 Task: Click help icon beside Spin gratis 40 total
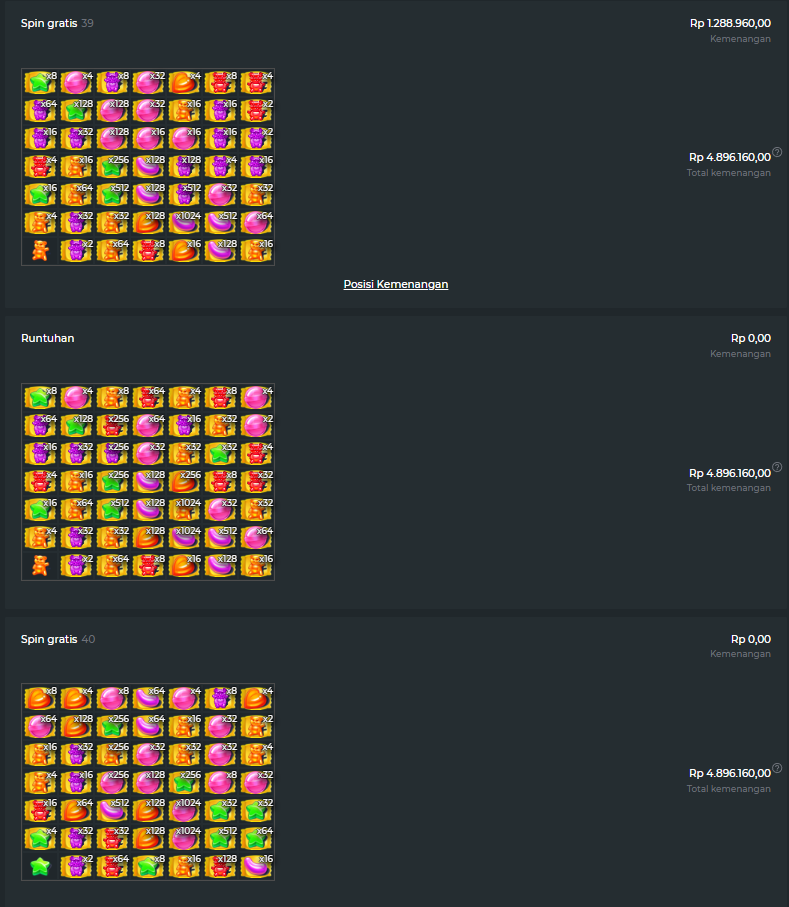point(777,768)
